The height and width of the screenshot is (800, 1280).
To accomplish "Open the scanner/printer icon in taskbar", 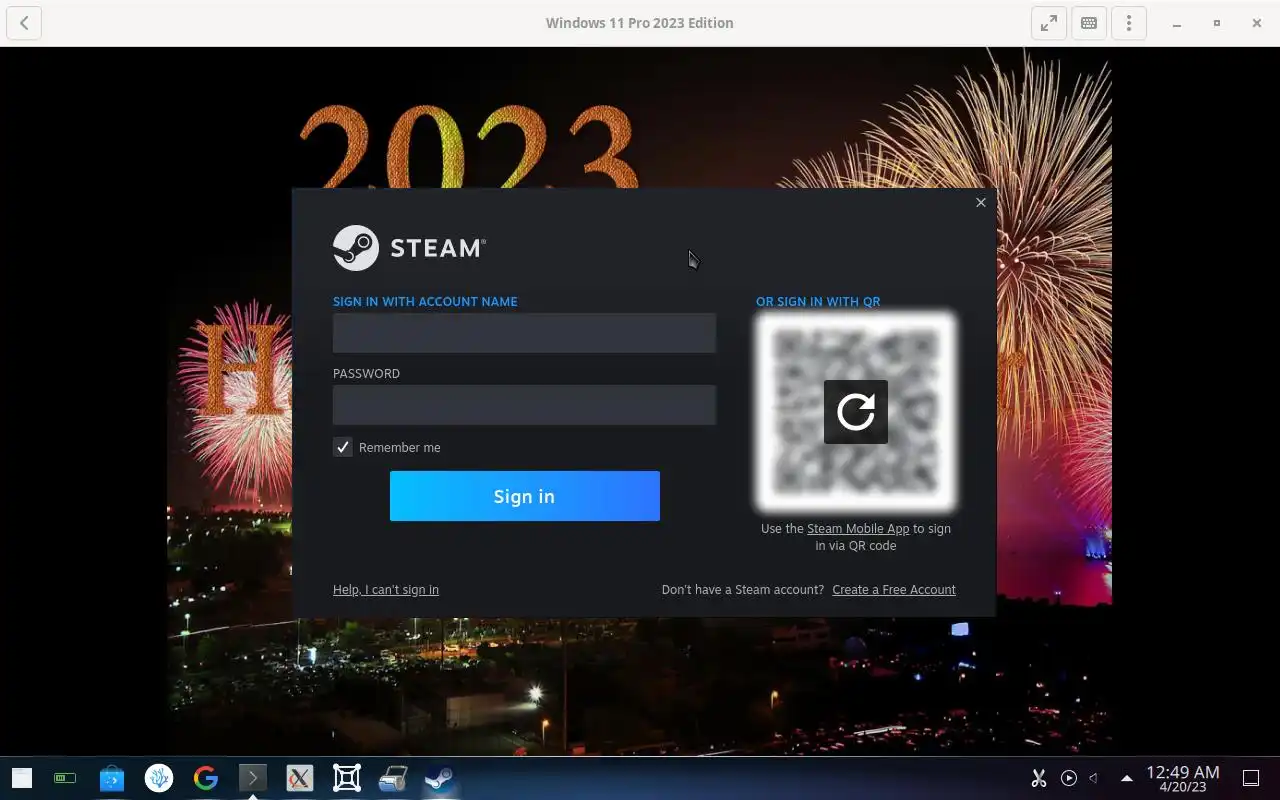I will 393,778.
